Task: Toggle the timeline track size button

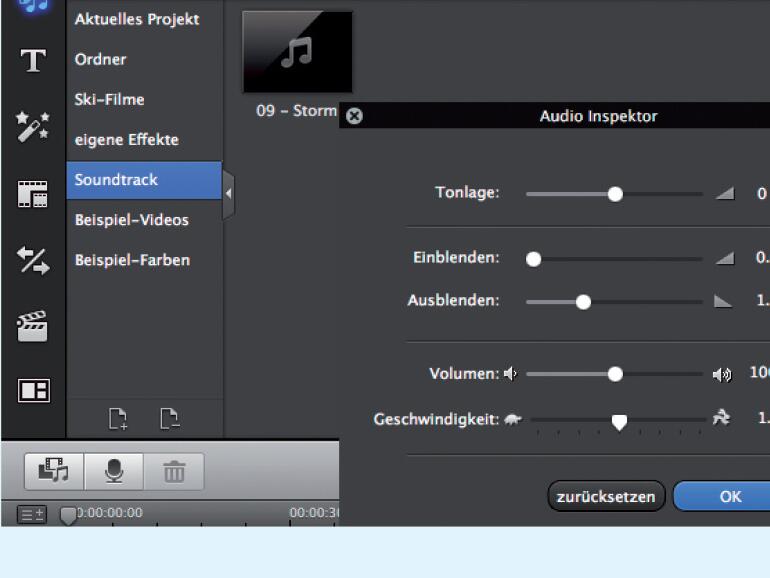Action: (x=32, y=514)
